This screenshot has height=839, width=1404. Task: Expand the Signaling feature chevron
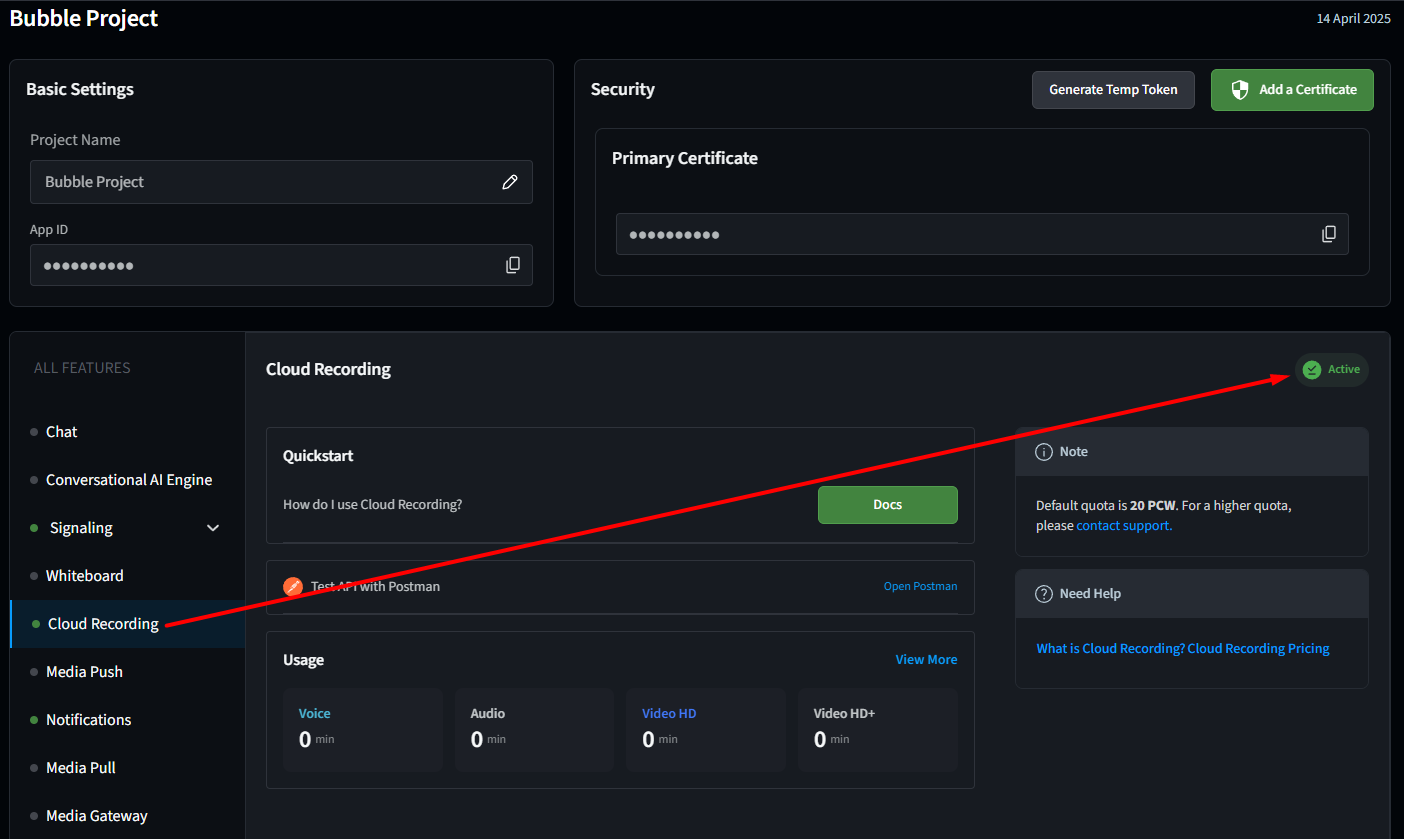click(213, 528)
